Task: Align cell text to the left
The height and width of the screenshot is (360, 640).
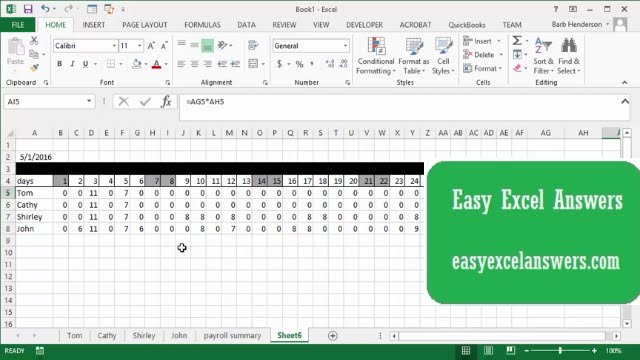Action: [x=181, y=64]
